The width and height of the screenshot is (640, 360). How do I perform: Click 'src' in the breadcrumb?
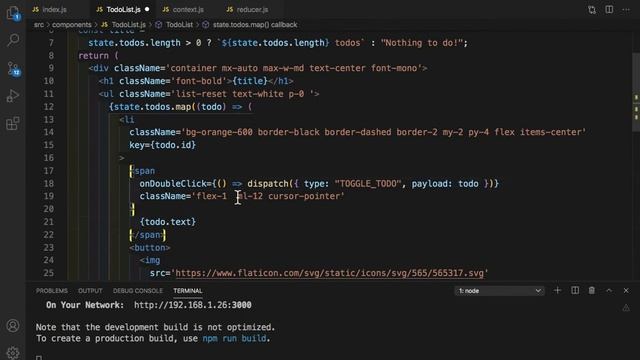click(39, 24)
